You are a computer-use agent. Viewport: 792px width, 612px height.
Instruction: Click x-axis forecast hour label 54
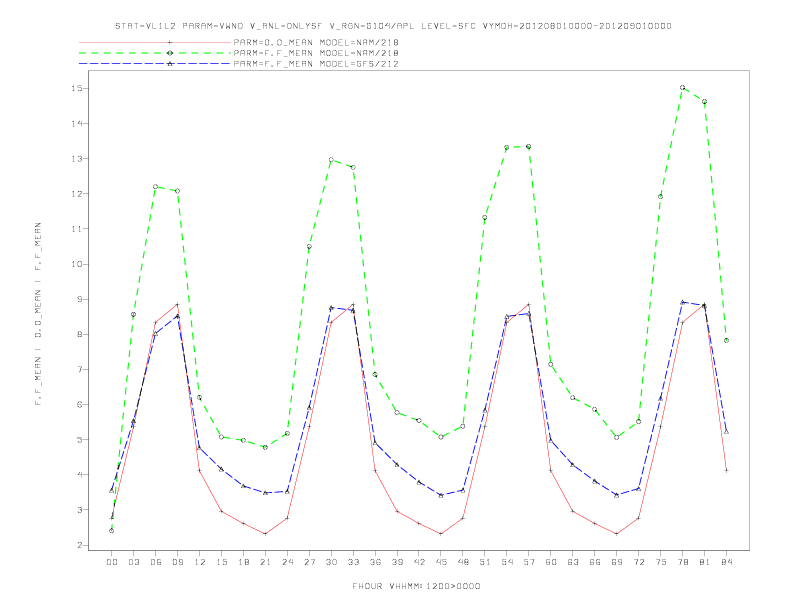point(507,562)
